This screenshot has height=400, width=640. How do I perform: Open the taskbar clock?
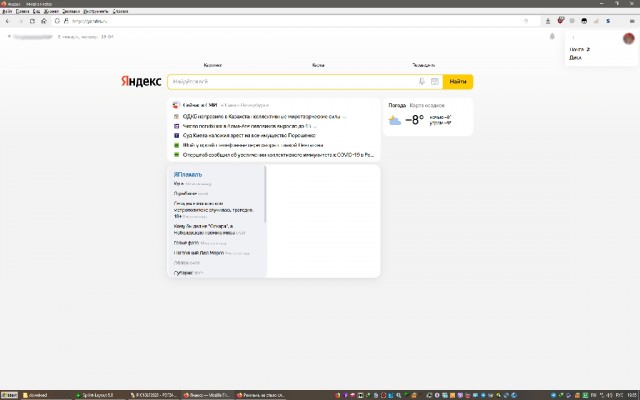(631, 395)
